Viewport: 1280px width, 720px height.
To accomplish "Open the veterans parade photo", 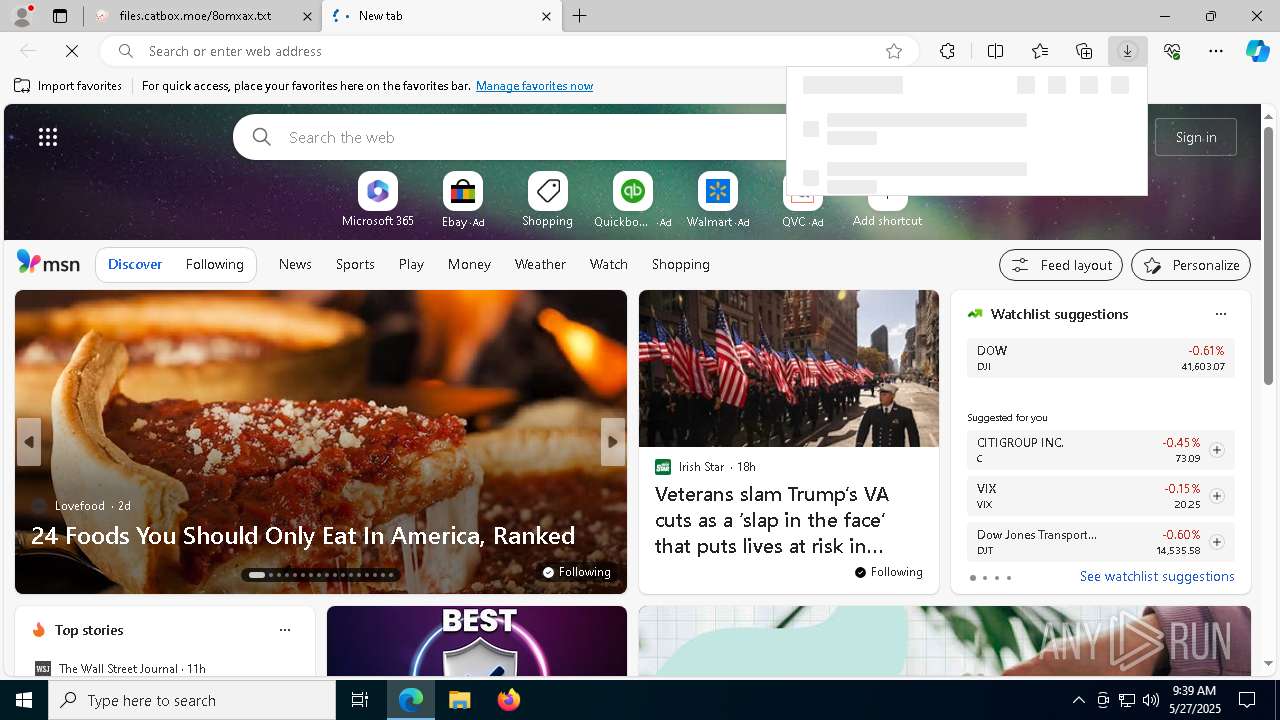I will coord(789,368).
